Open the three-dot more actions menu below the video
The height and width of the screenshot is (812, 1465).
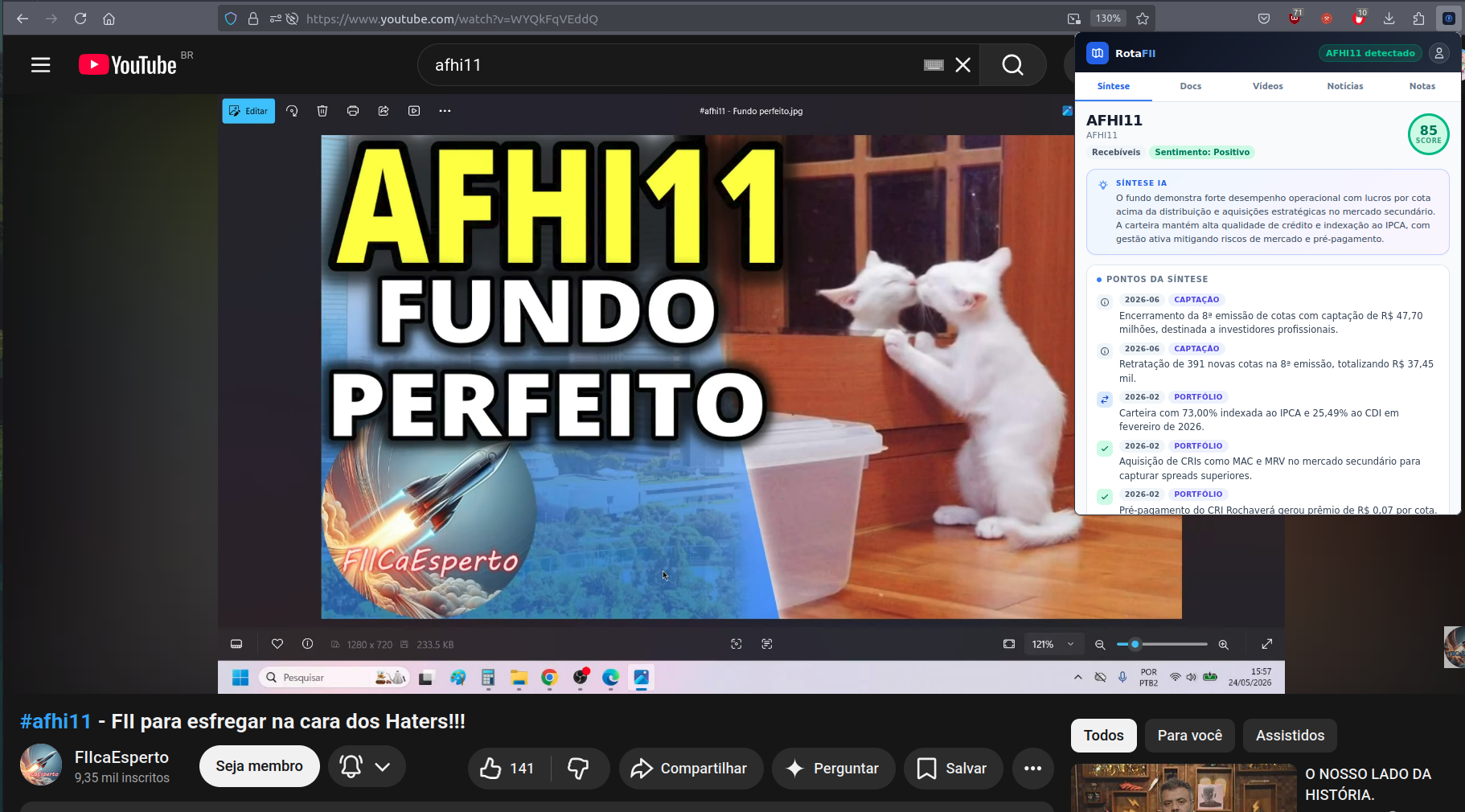[1033, 768]
